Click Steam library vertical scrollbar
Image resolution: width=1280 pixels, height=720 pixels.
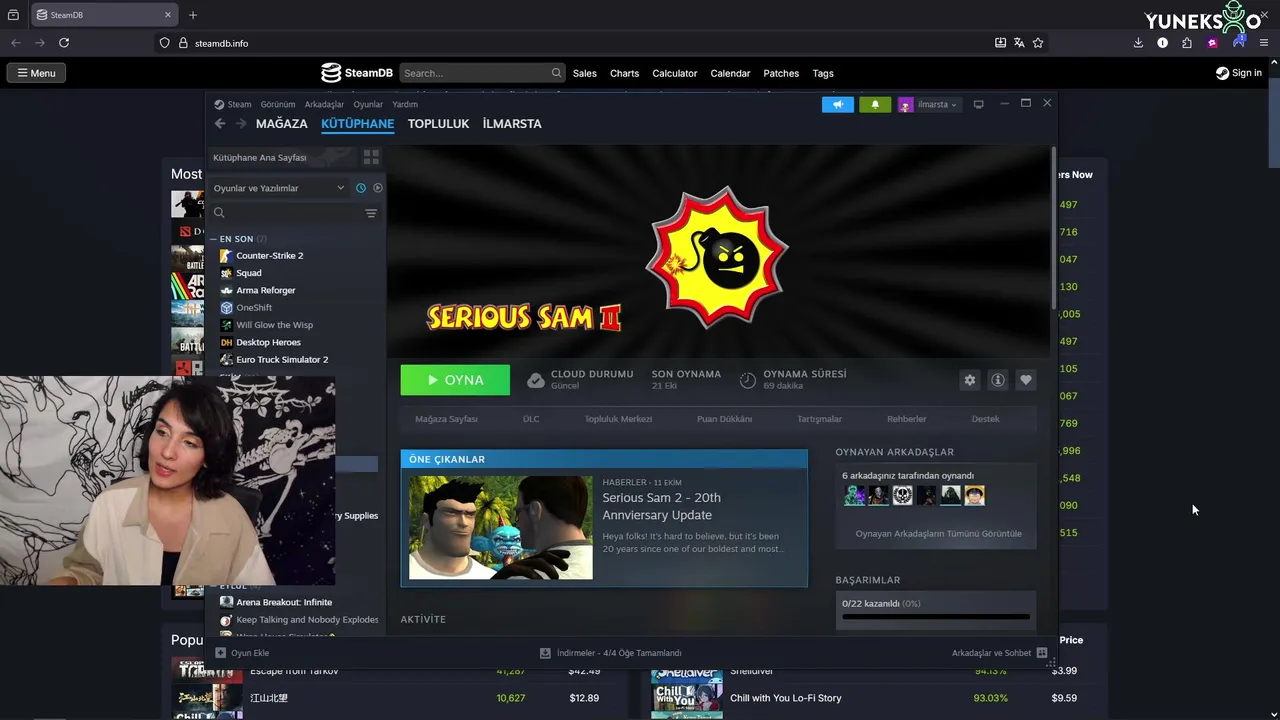coord(1054,230)
